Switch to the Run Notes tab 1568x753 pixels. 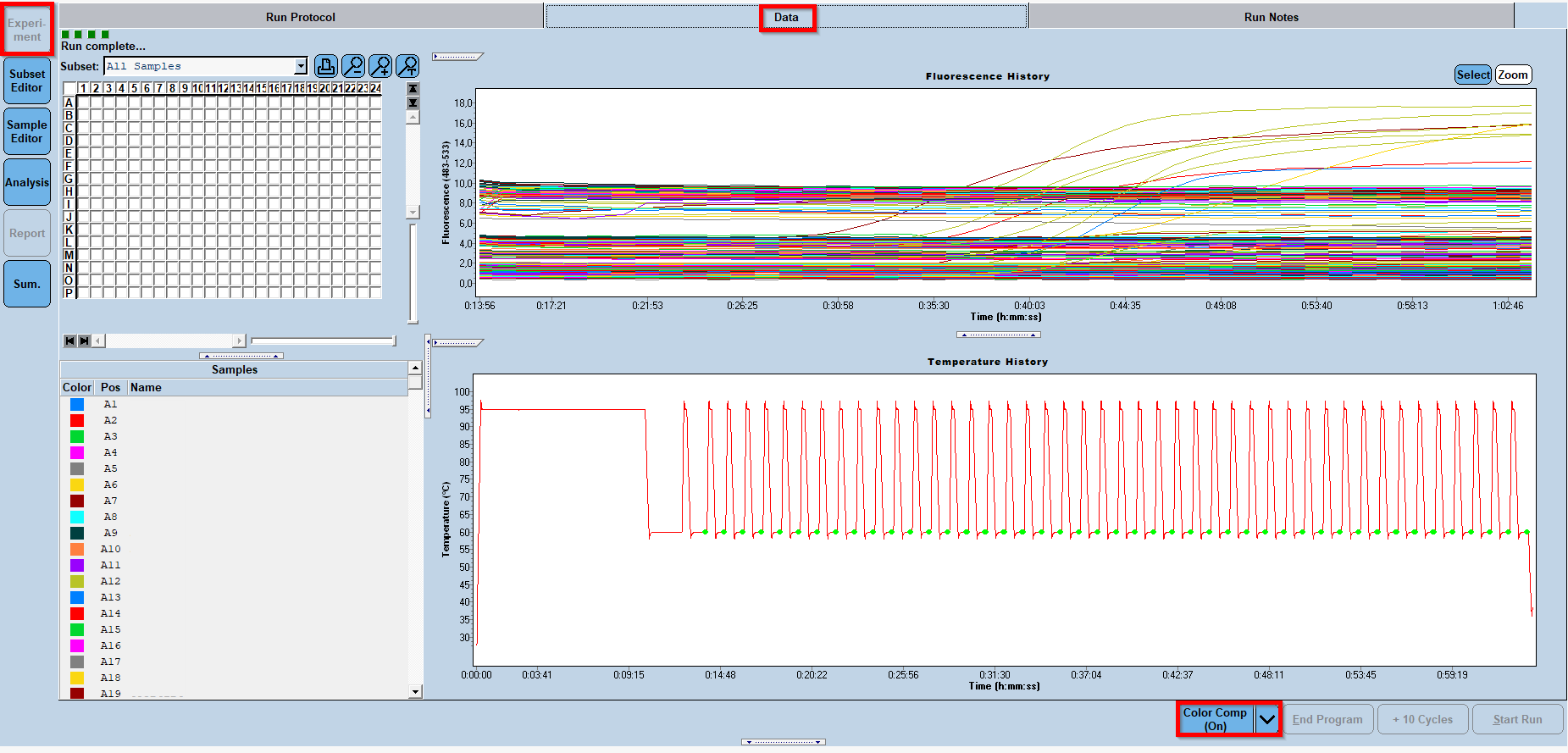tap(1271, 17)
